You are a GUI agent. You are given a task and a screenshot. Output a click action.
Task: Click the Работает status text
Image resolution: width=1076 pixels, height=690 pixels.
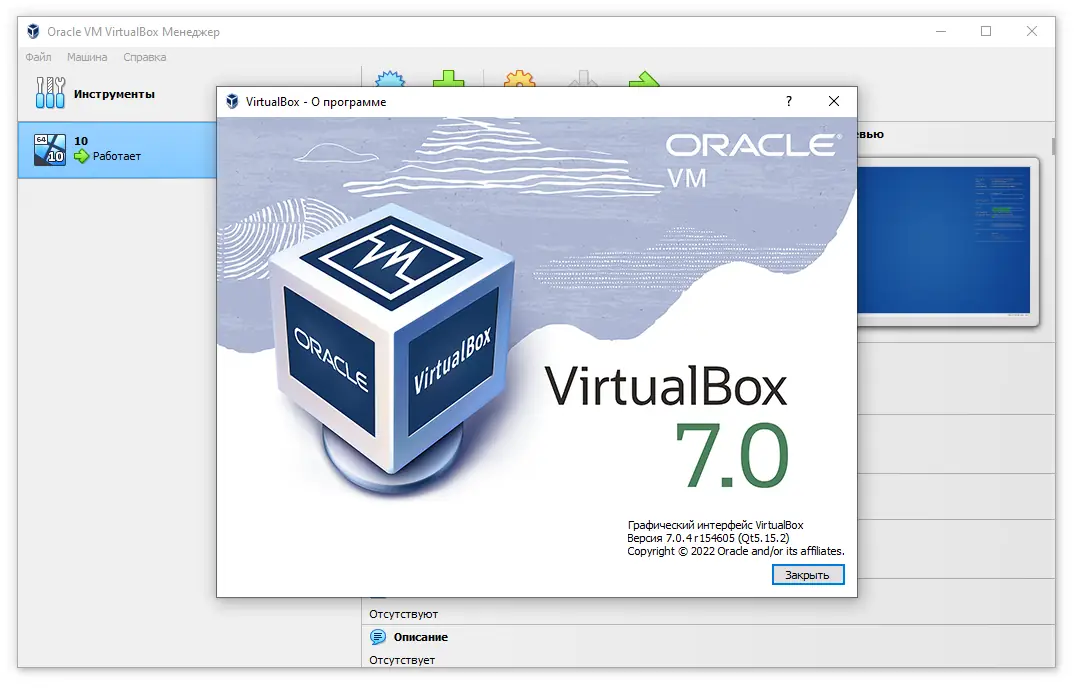point(117,156)
